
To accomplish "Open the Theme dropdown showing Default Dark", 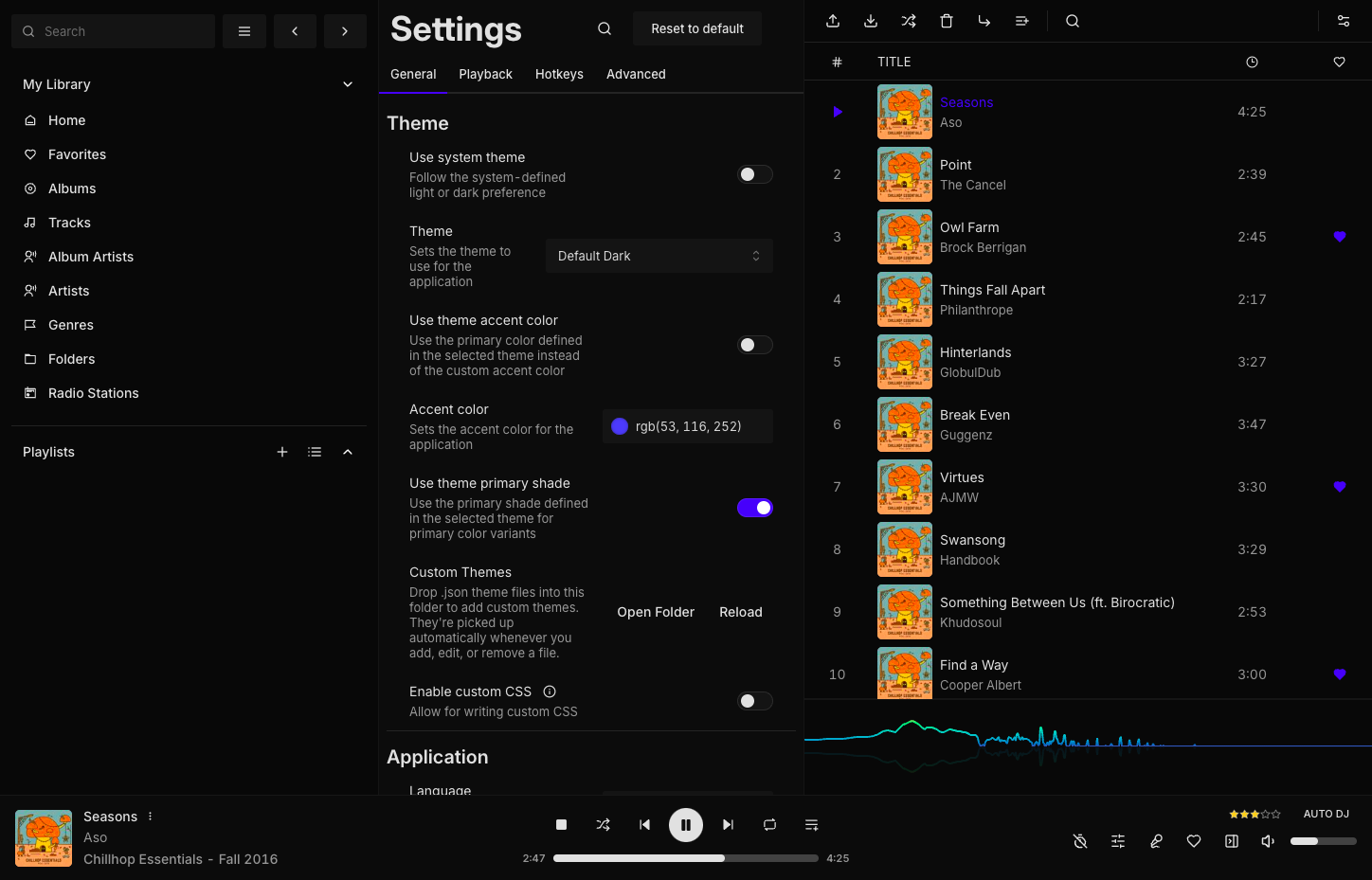I will click(659, 256).
